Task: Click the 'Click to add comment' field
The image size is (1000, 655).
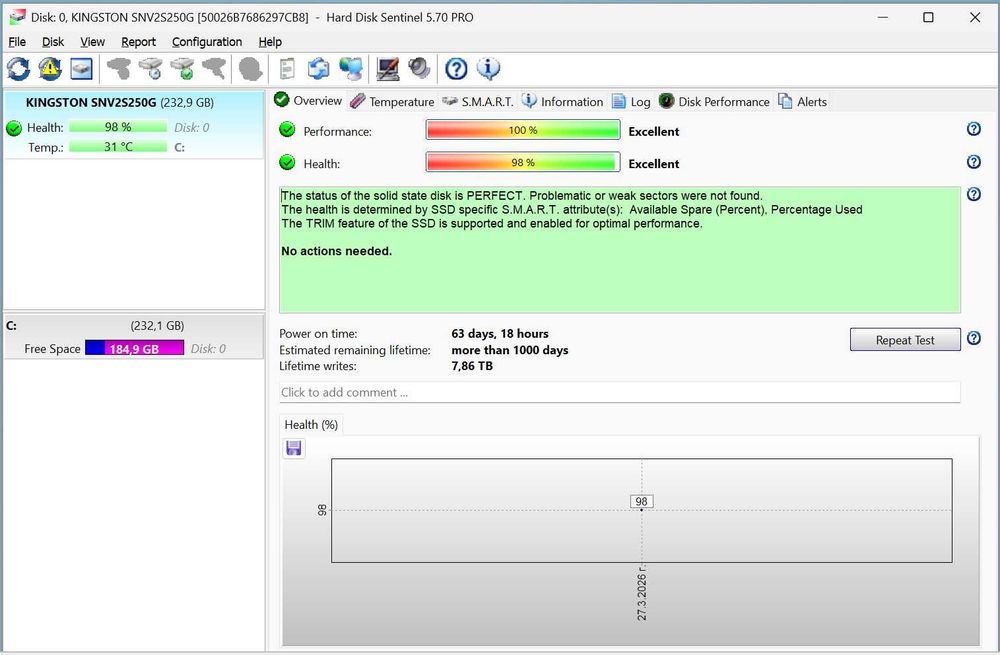Action: [x=619, y=392]
